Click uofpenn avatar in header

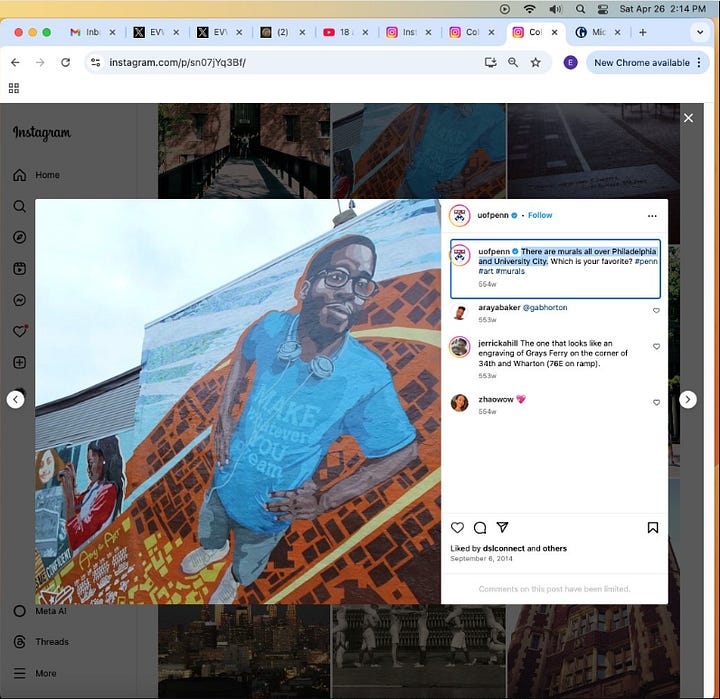click(460, 215)
